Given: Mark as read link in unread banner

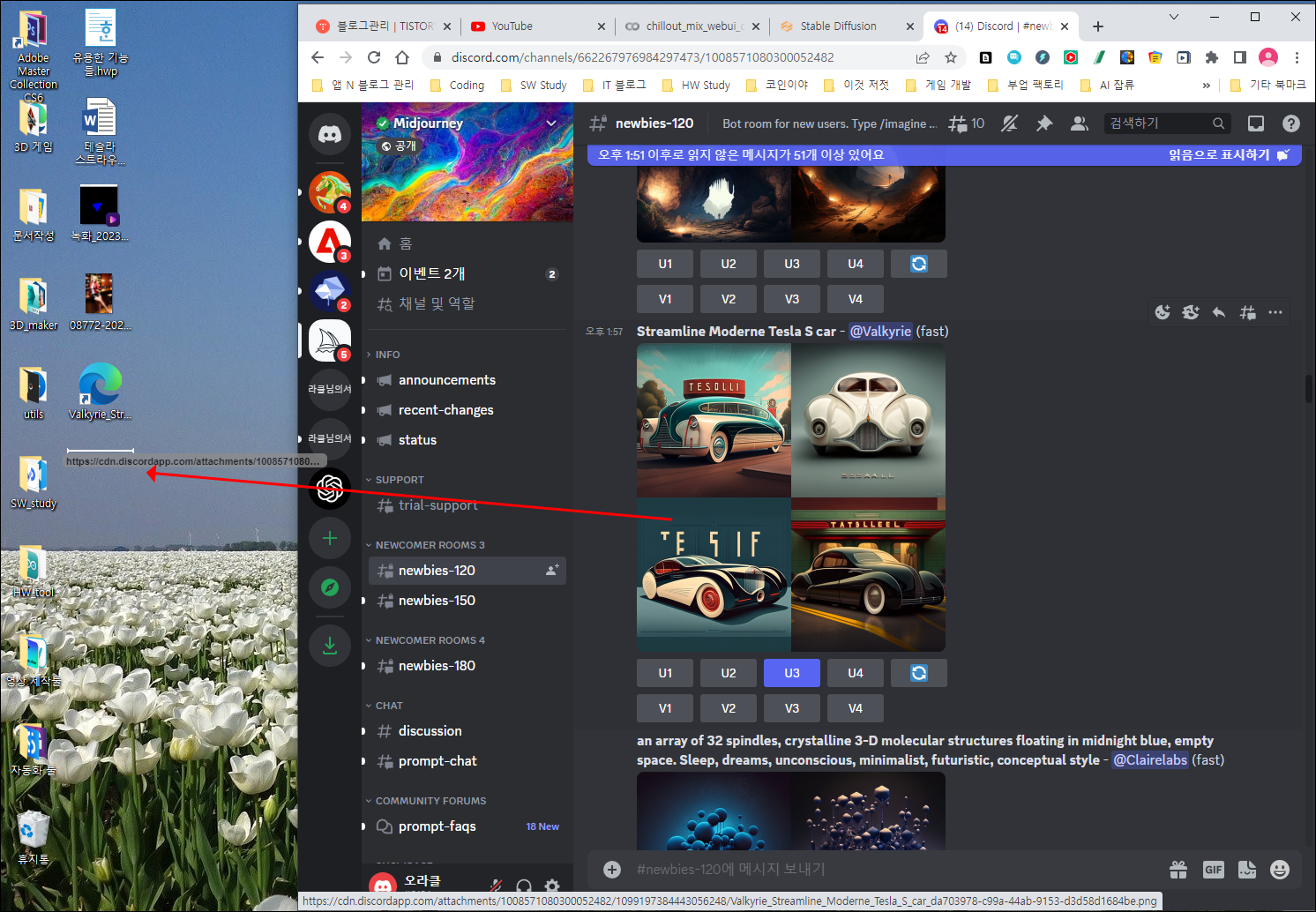Looking at the screenshot, I should point(1229,154).
